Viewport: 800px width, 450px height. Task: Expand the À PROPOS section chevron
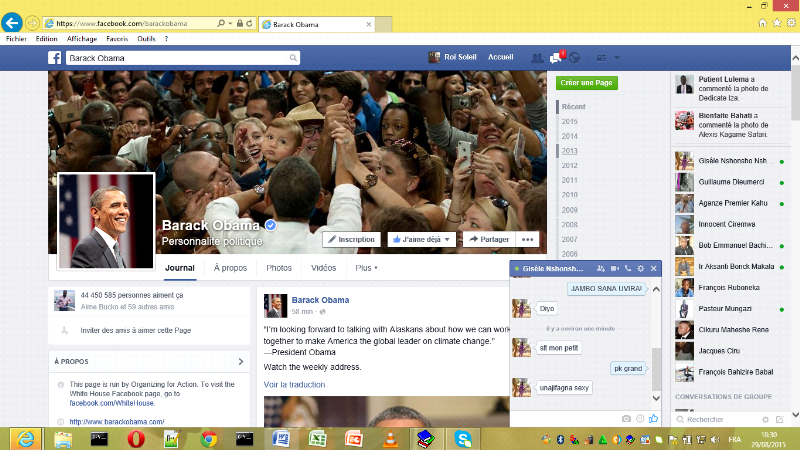[241, 361]
